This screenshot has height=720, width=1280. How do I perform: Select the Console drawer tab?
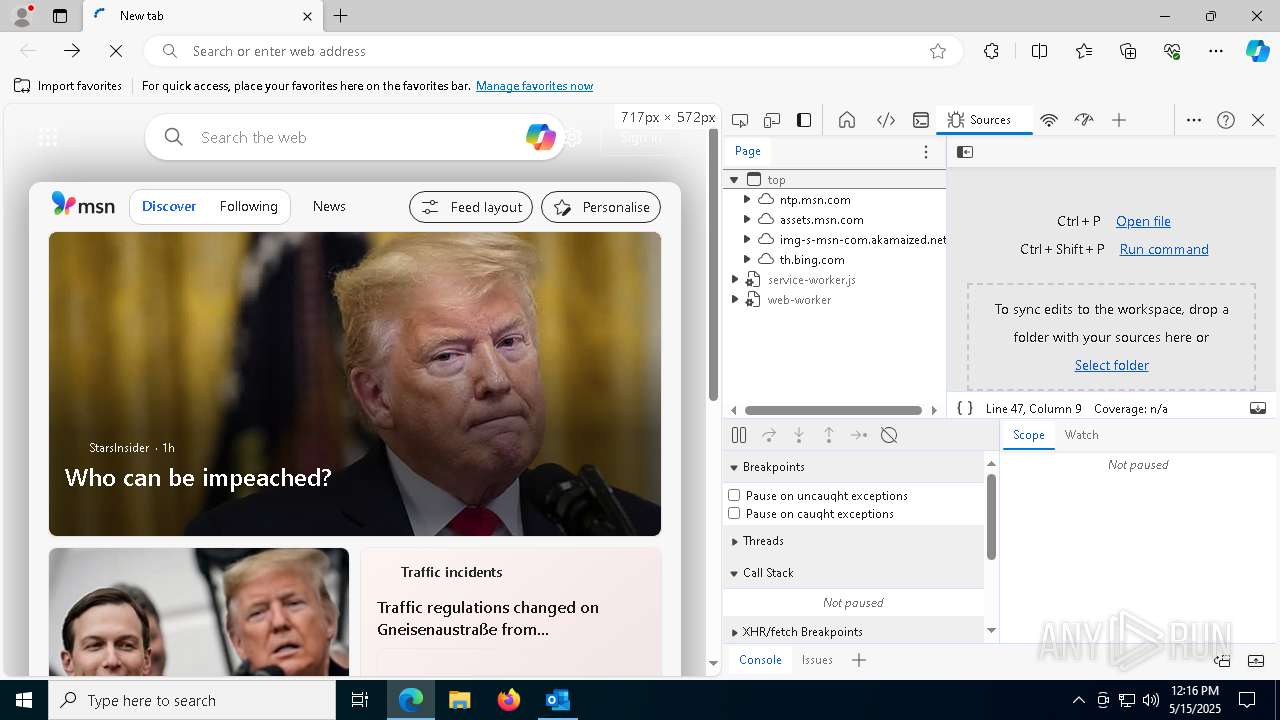(x=760, y=660)
